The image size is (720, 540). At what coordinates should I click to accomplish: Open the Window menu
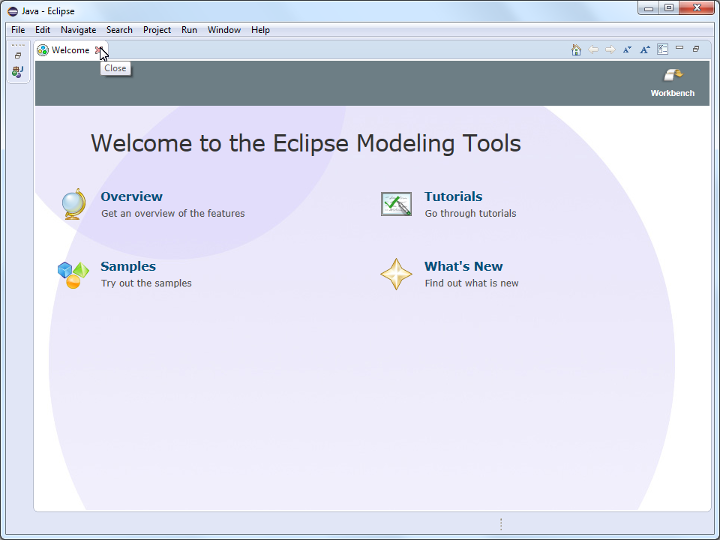coord(224,30)
